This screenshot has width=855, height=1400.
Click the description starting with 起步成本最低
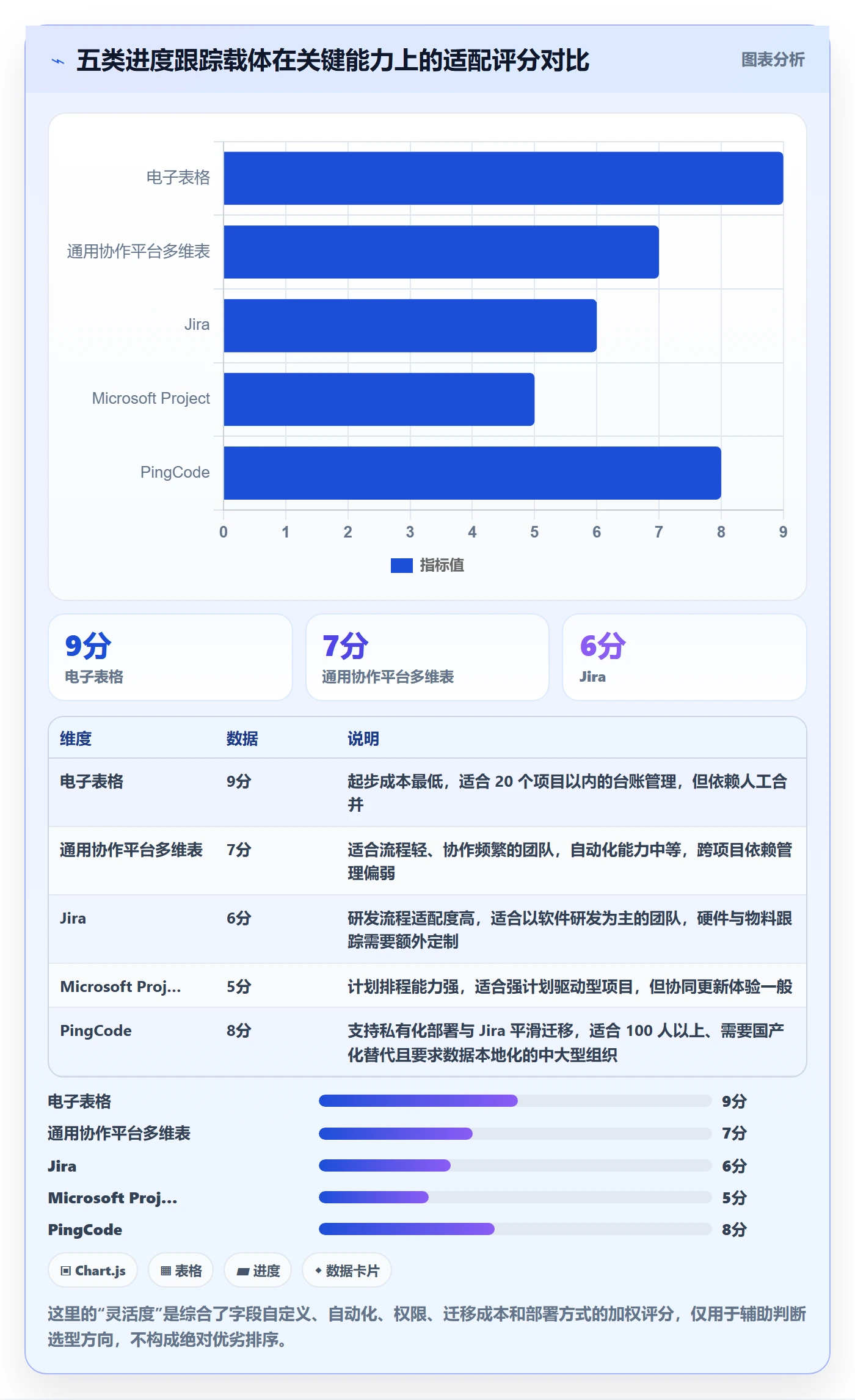click(567, 793)
